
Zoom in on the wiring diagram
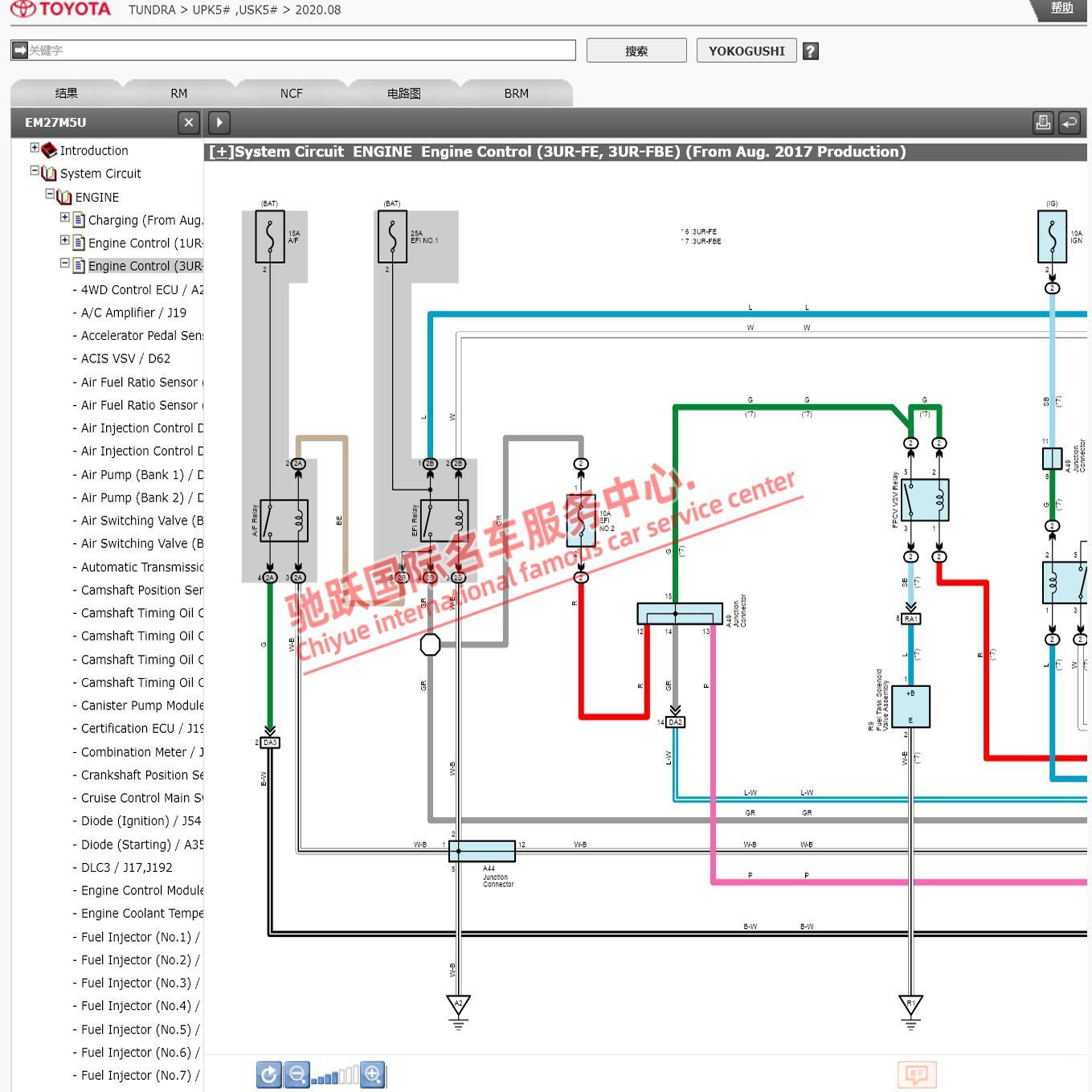tap(373, 1074)
